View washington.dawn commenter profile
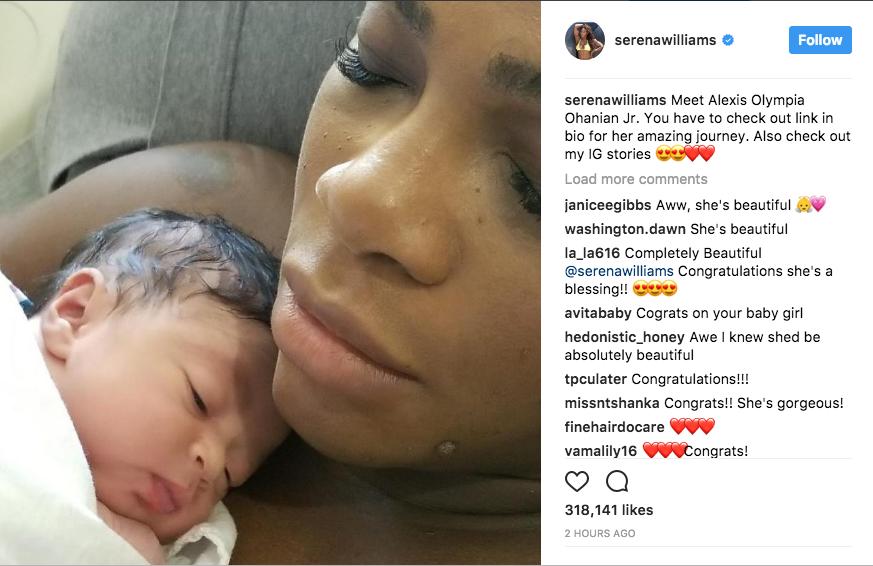This screenshot has width=873, height=566. click(x=625, y=229)
